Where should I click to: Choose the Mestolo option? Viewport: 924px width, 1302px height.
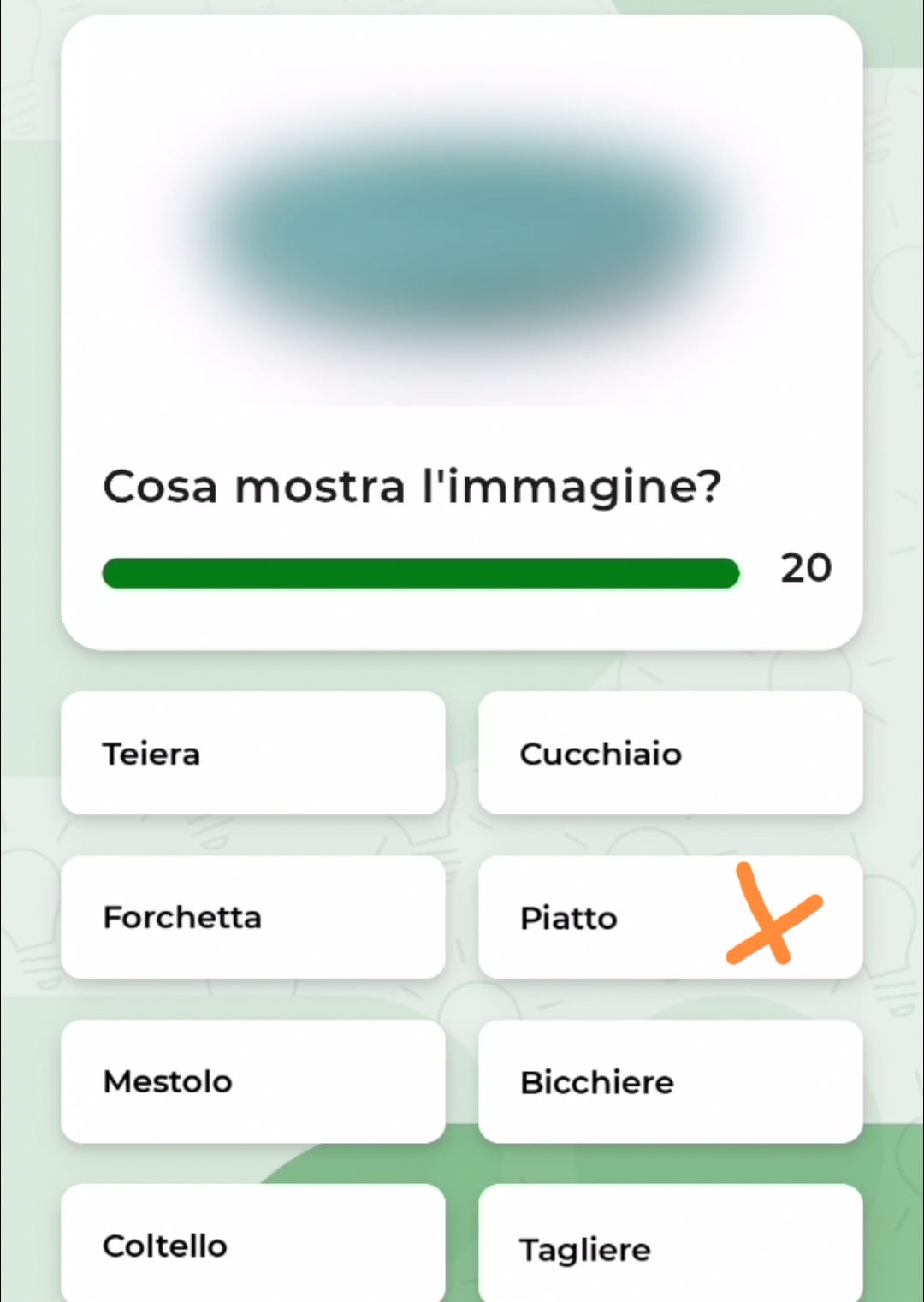pyautogui.click(x=253, y=1081)
